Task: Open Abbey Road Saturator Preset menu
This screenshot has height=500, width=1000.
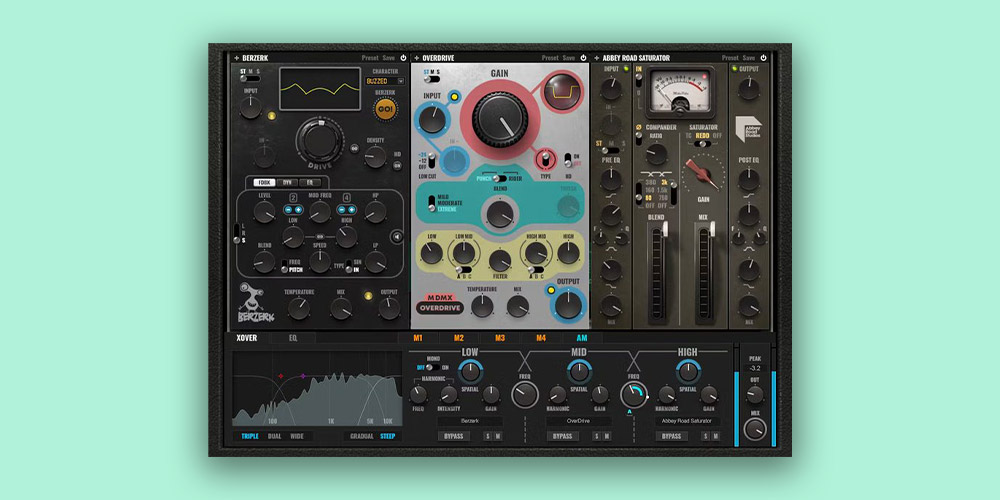Action: point(730,58)
